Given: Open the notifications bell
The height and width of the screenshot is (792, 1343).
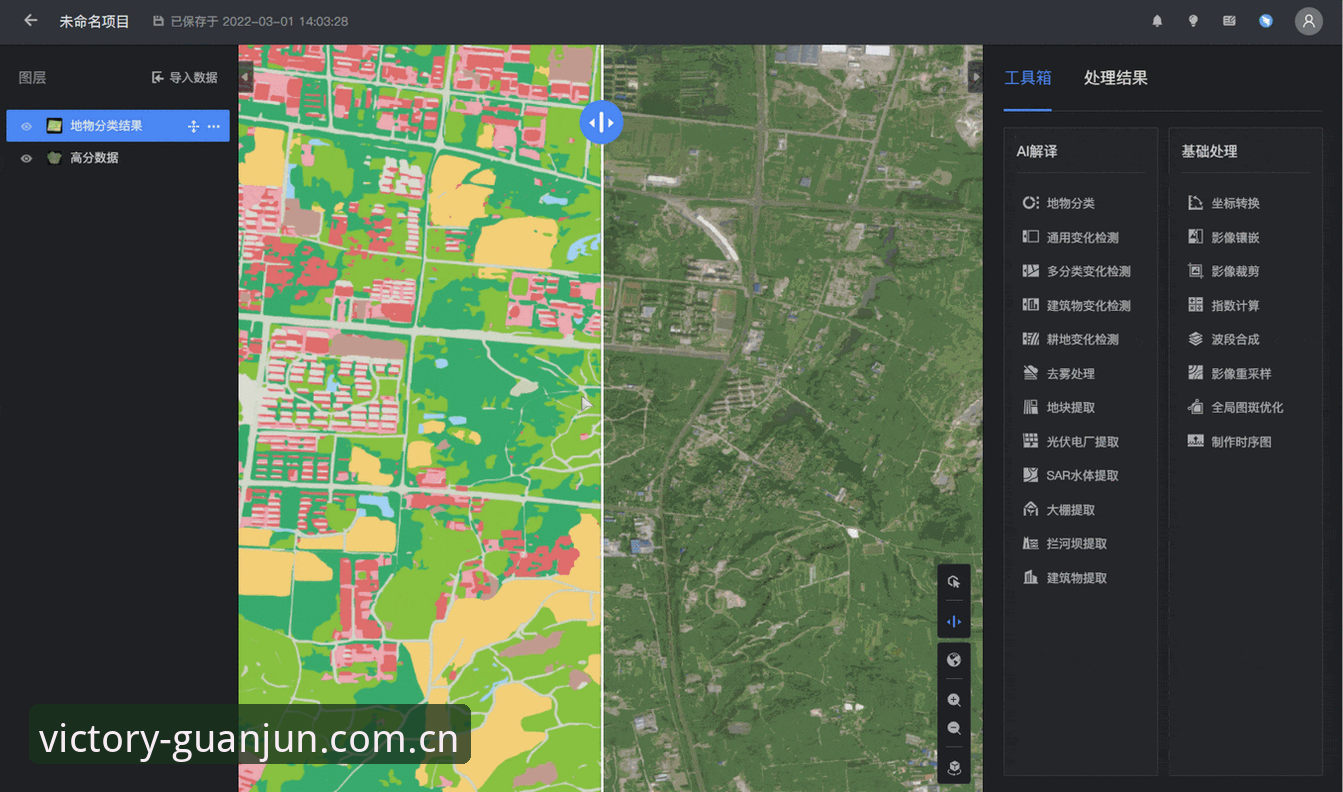Looking at the screenshot, I should tap(1157, 21).
